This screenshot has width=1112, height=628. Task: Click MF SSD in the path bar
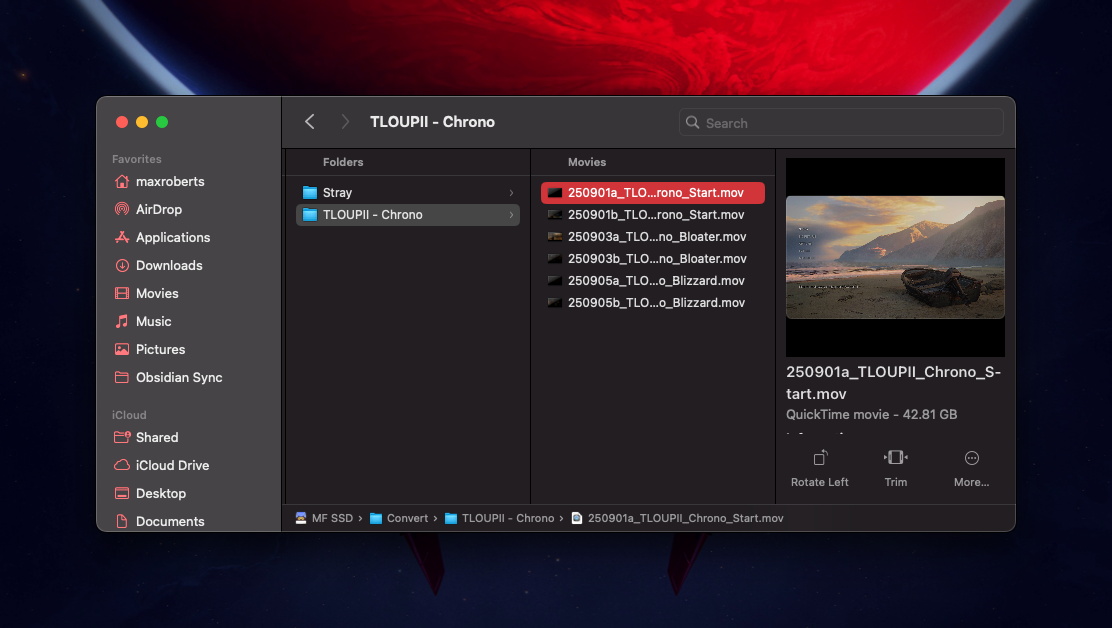(327, 518)
